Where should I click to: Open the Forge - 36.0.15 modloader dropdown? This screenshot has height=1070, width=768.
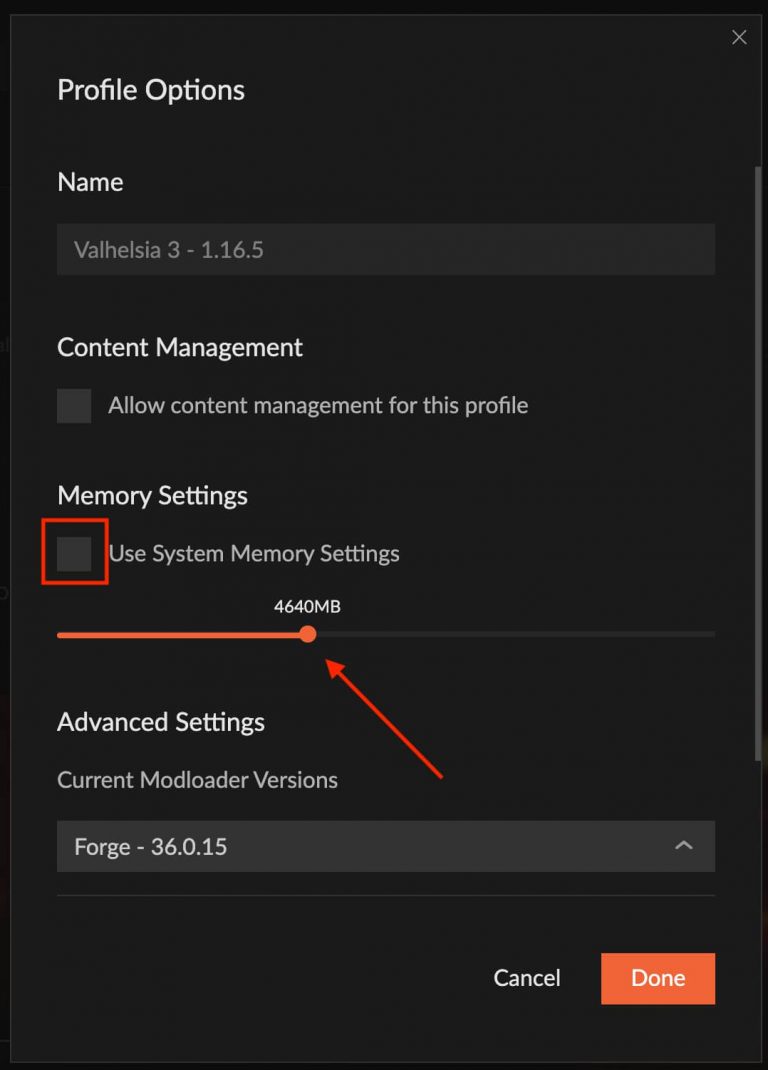pyautogui.click(x=386, y=846)
